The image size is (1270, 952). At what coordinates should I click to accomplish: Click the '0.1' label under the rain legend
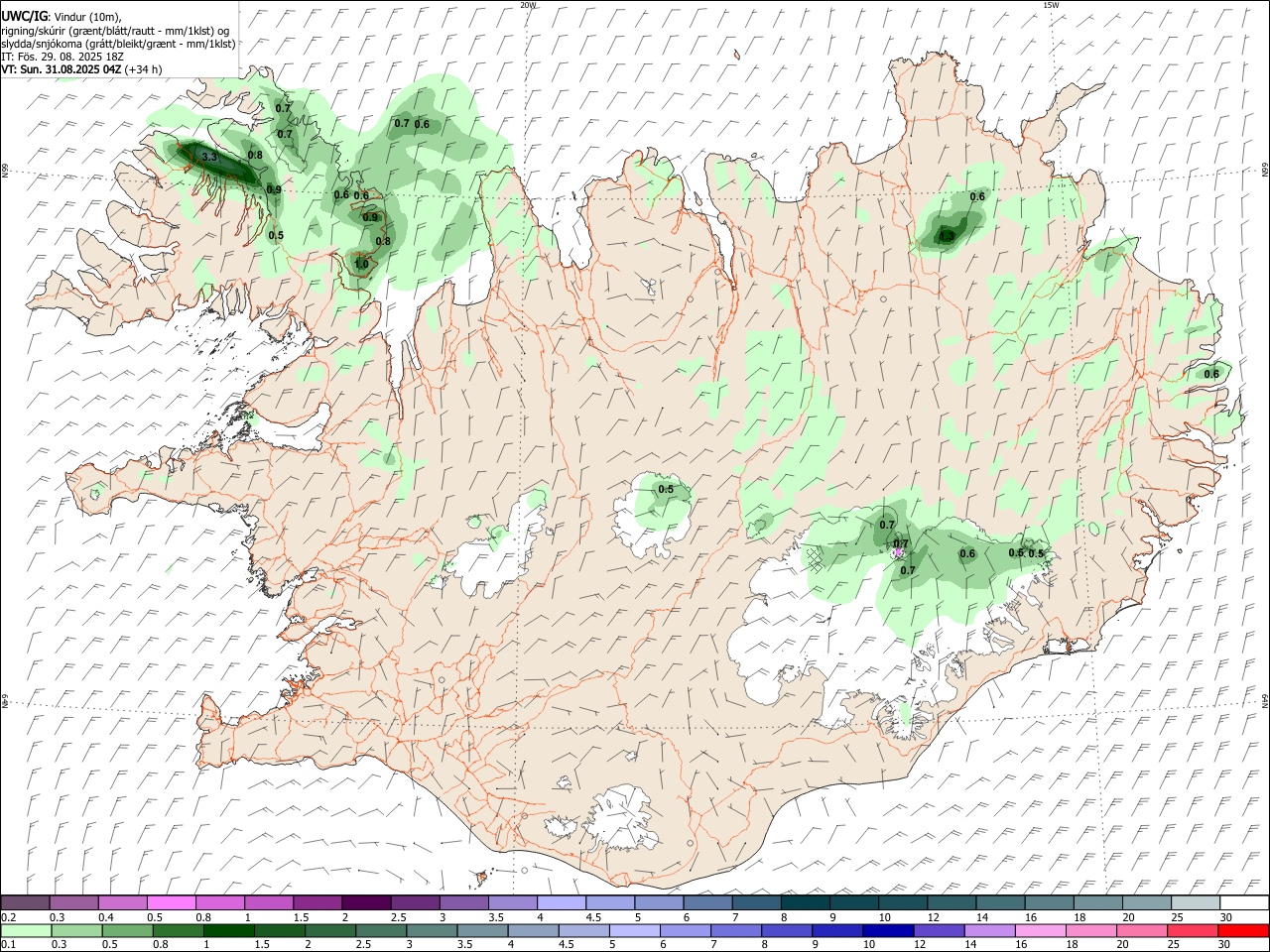pos(8,944)
